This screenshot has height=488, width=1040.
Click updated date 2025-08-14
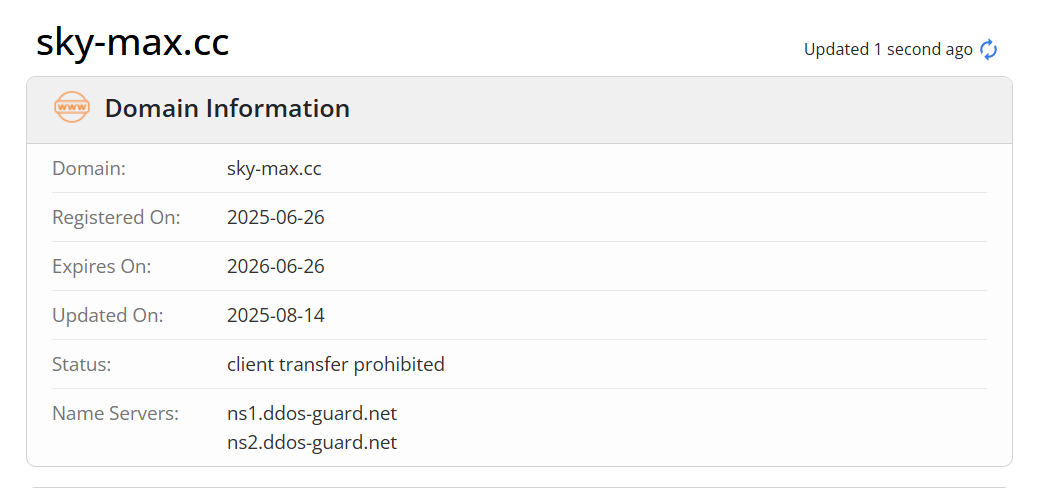pos(276,316)
